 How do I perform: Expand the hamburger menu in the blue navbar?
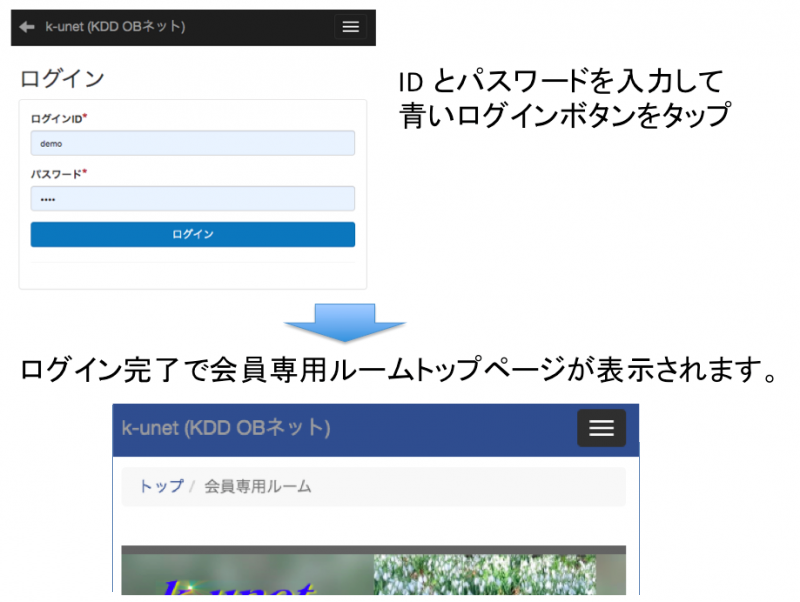[x=601, y=428]
